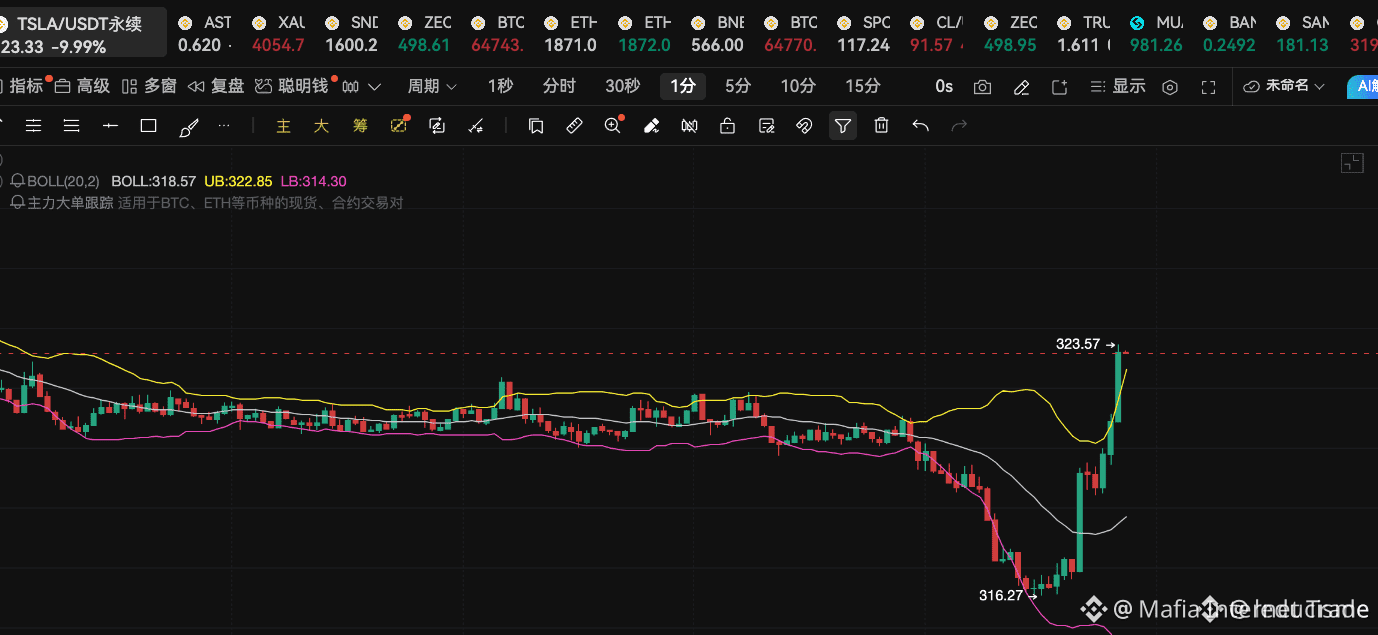Switch to the 1秒 interval
The height and width of the screenshot is (635, 1378).
coord(500,86)
